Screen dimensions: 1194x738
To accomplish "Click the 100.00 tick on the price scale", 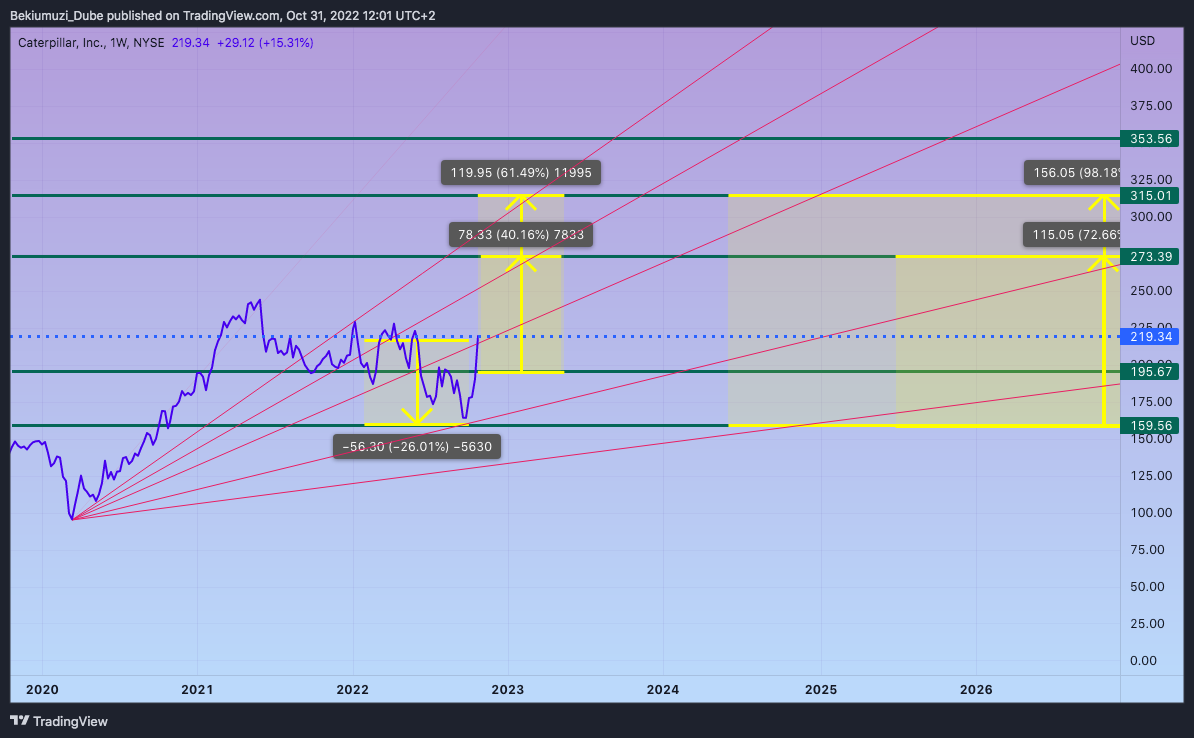I will [1151, 513].
